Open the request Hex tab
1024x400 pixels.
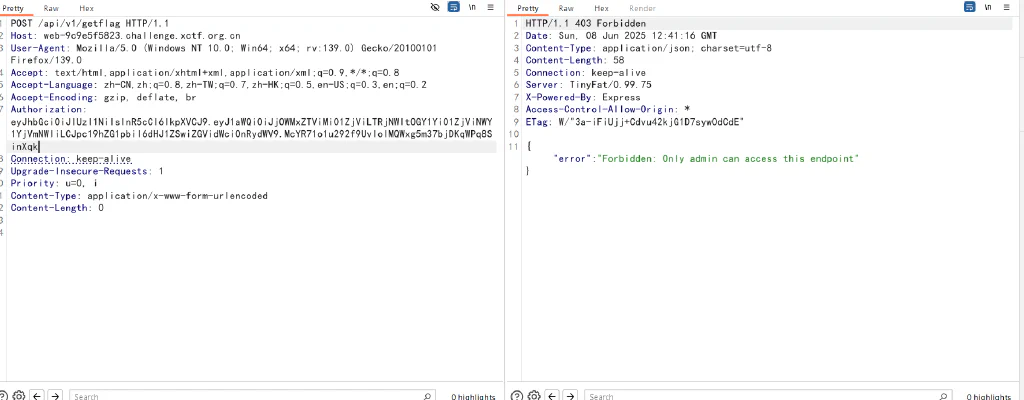[86, 8]
